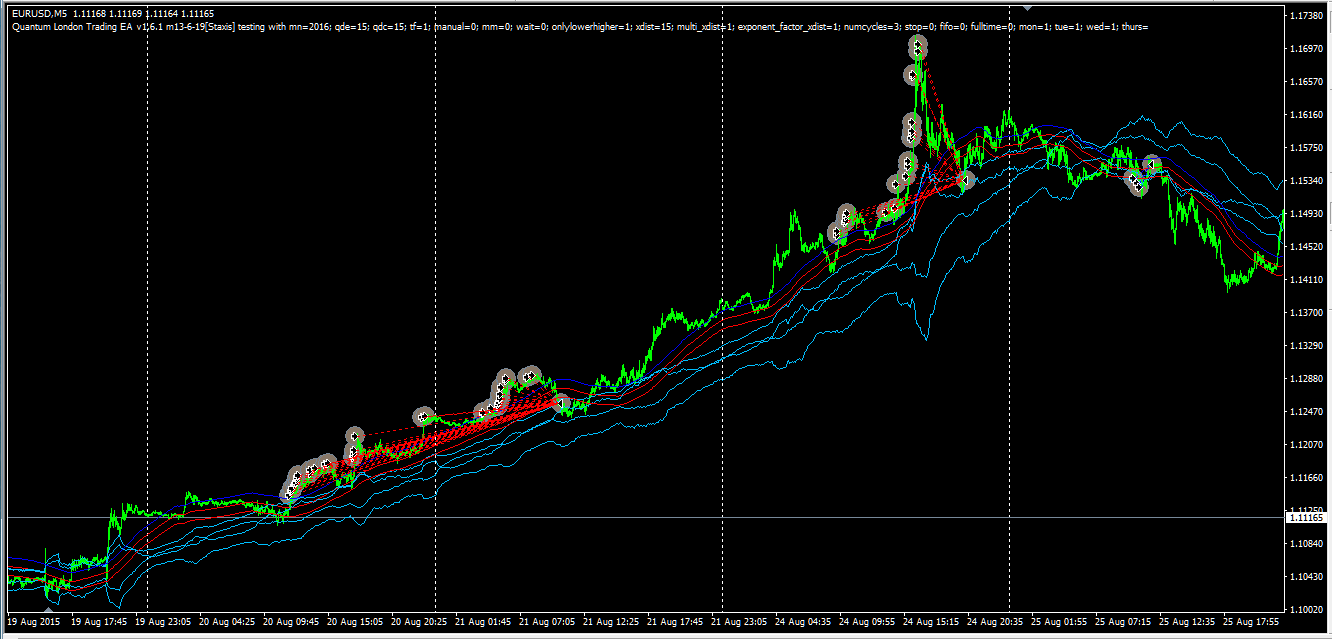The width and height of the screenshot is (1332, 639).
Task: Click the Quantum London Trading EA description line
Action: click(579, 27)
